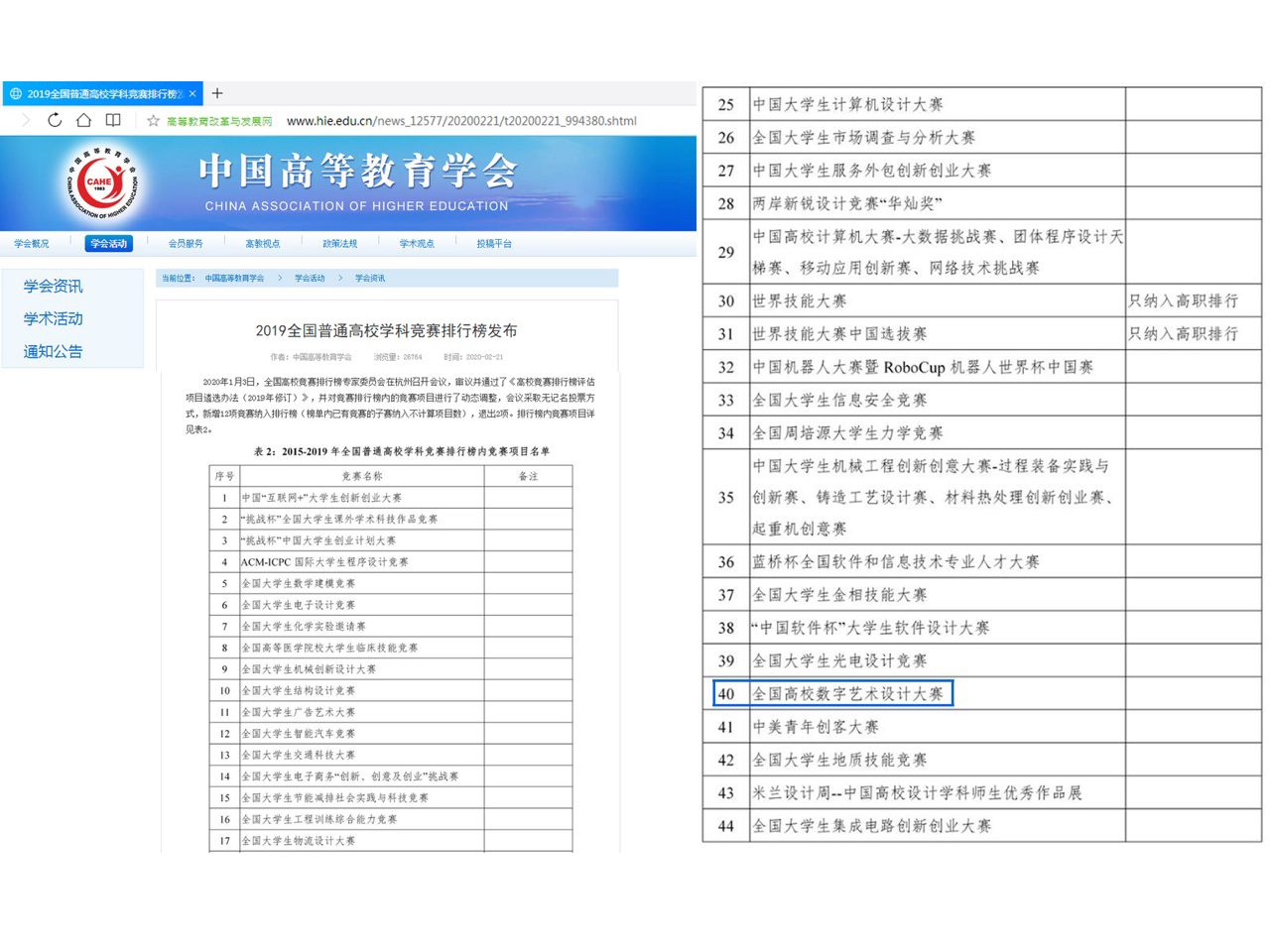The height and width of the screenshot is (952, 1270).
Task: Click the 中国高等教育学会 breadcrumb link
Action: coord(233,278)
